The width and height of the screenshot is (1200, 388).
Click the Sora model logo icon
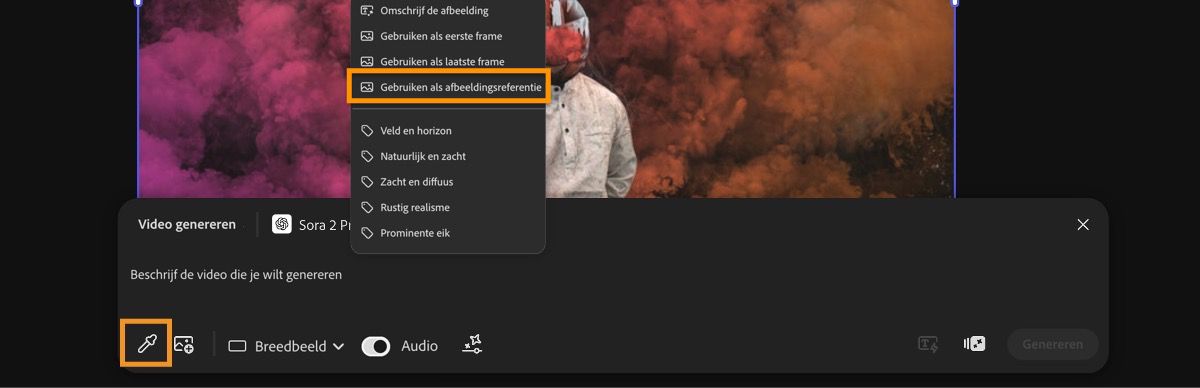tap(282, 225)
